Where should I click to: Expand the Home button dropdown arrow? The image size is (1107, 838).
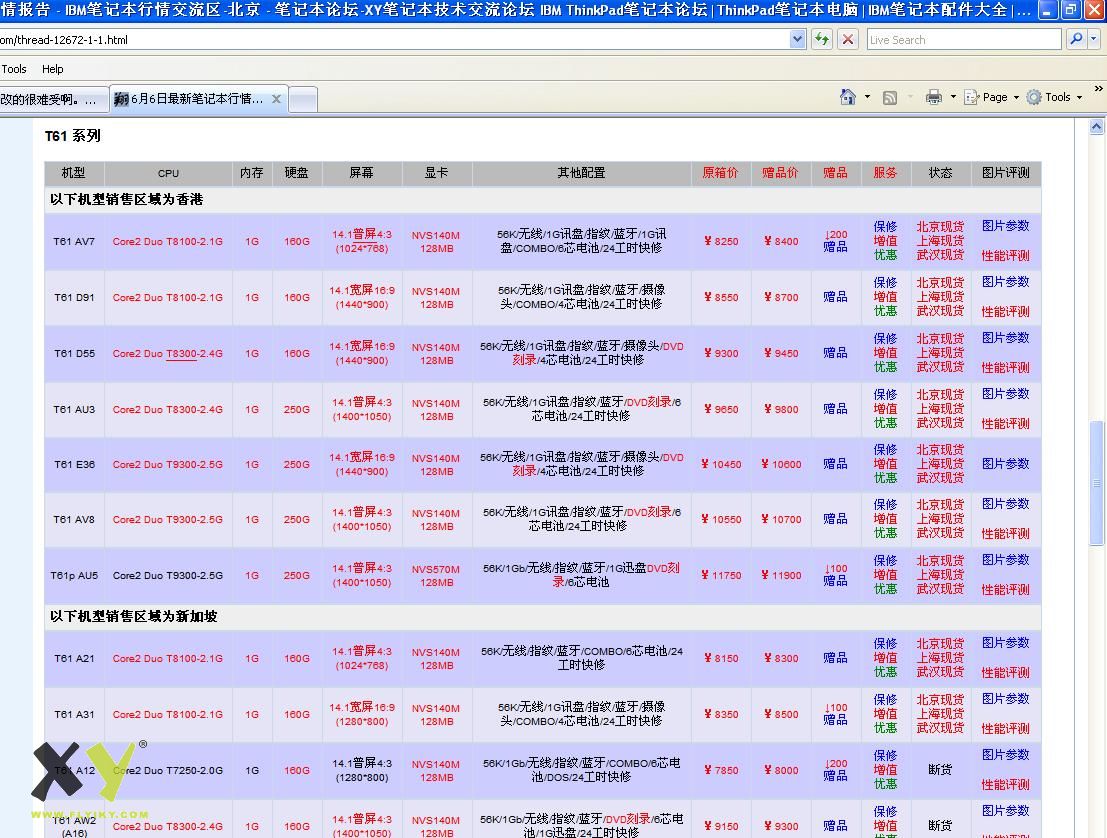(x=867, y=97)
